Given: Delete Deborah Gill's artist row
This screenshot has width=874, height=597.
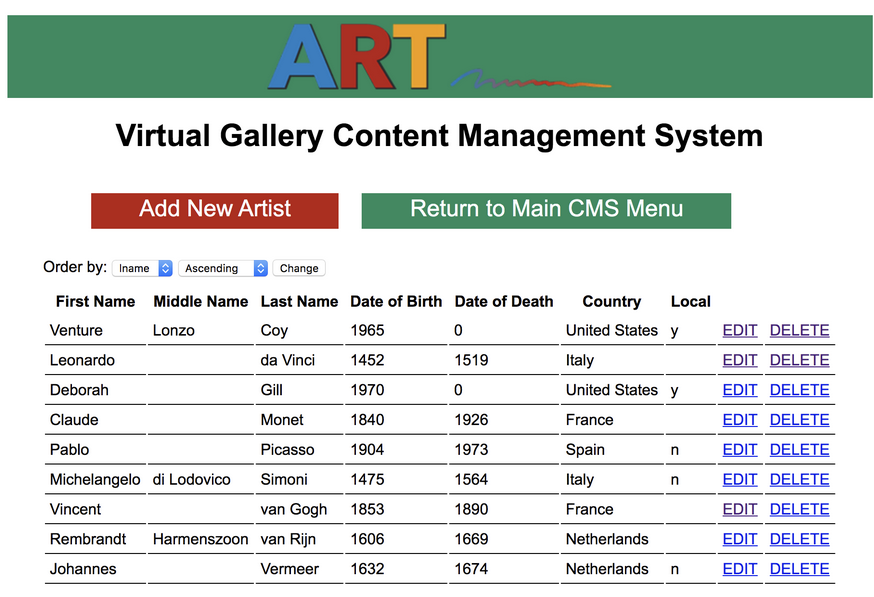Looking at the screenshot, I should pos(799,390).
